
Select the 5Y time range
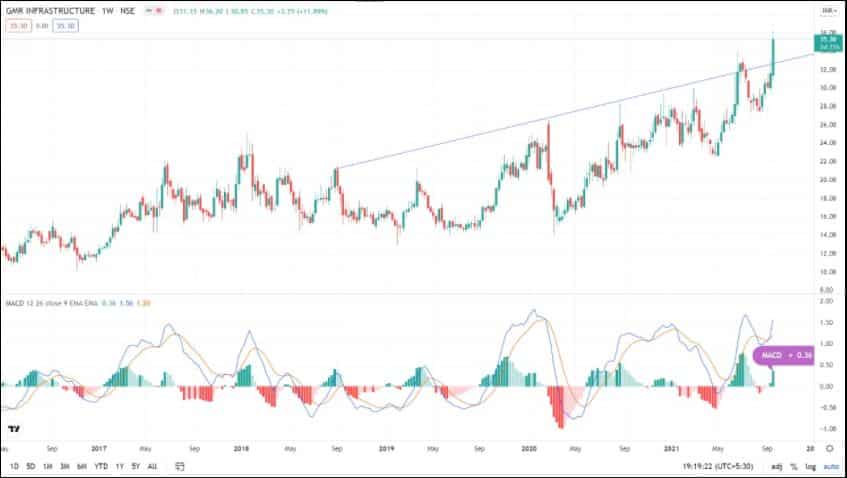[136, 466]
